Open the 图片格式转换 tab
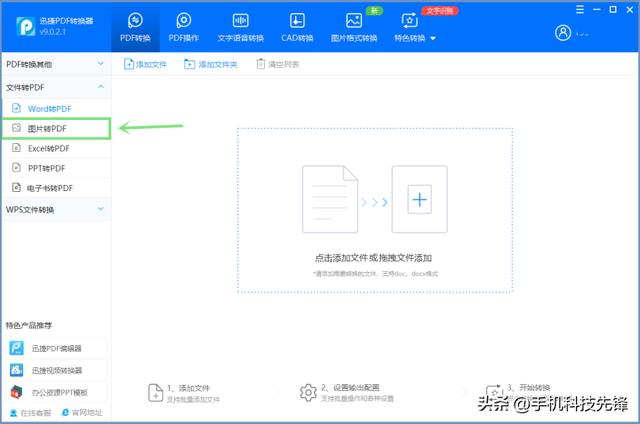Viewport: 640px width, 424px height. pyautogui.click(x=354, y=28)
